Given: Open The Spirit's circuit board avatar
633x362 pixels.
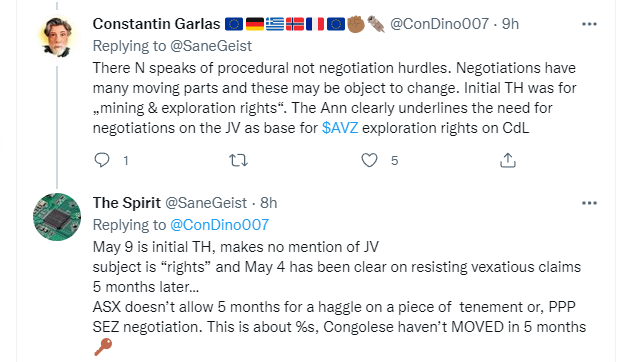Looking at the screenshot, I should click(57, 217).
